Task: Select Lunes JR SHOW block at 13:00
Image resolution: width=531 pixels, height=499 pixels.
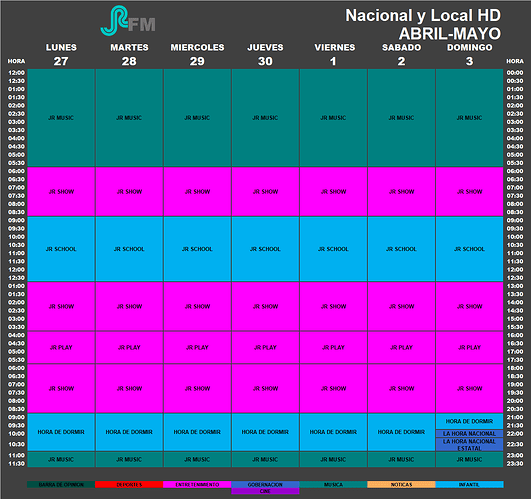Action: click(x=61, y=306)
